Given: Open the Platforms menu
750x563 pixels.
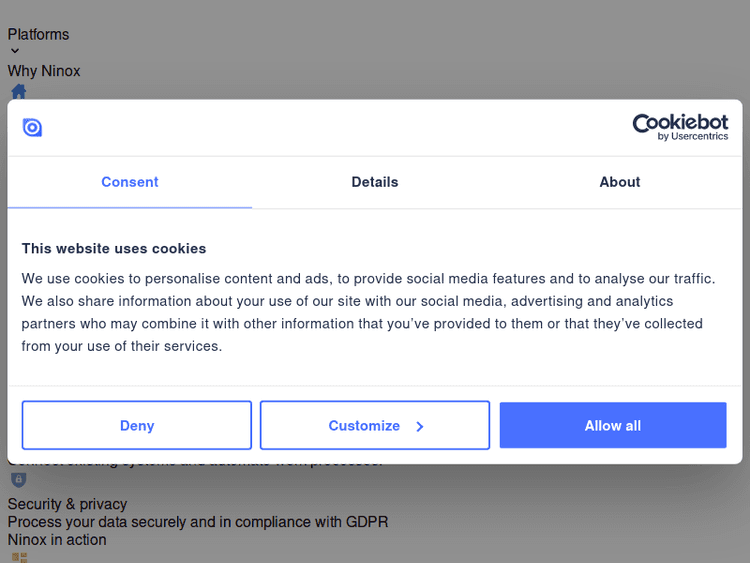Looking at the screenshot, I should [39, 34].
